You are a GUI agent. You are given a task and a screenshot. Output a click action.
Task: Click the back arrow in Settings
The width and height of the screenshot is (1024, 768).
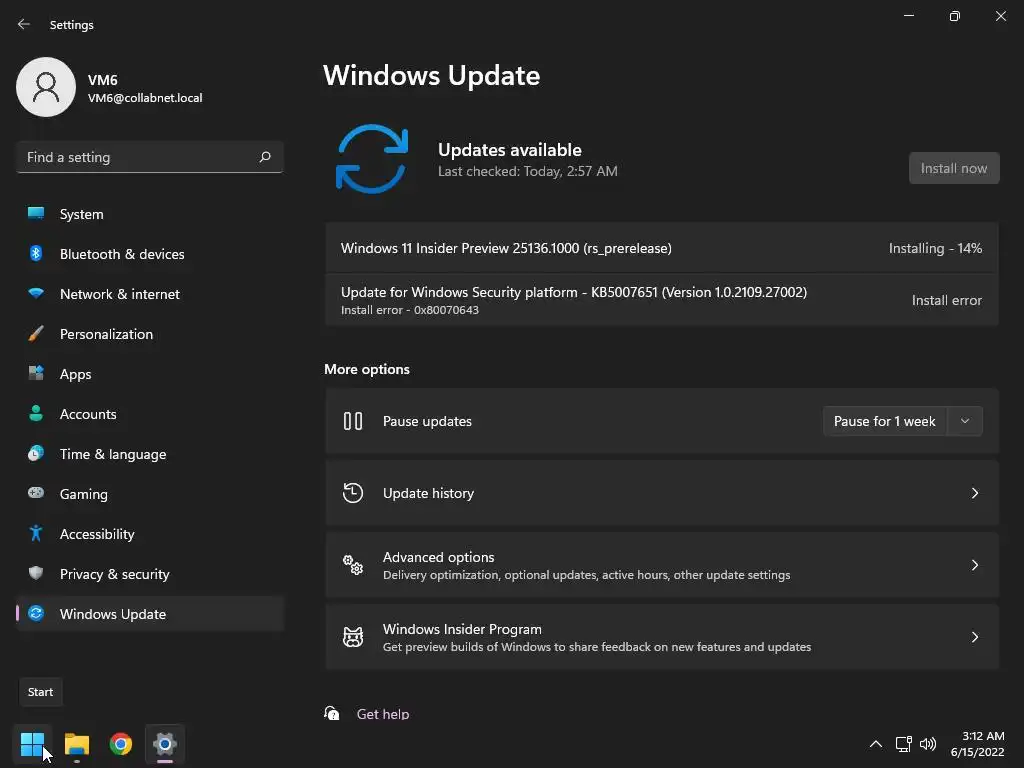pos(24,24)
